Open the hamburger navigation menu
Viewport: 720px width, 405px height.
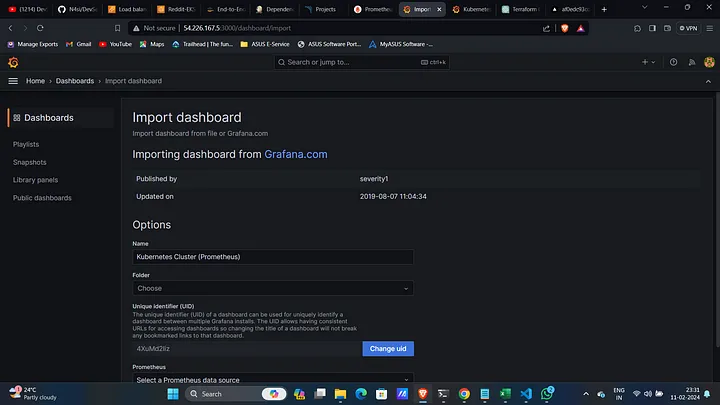pyautogui.click(x=13, y=81)
